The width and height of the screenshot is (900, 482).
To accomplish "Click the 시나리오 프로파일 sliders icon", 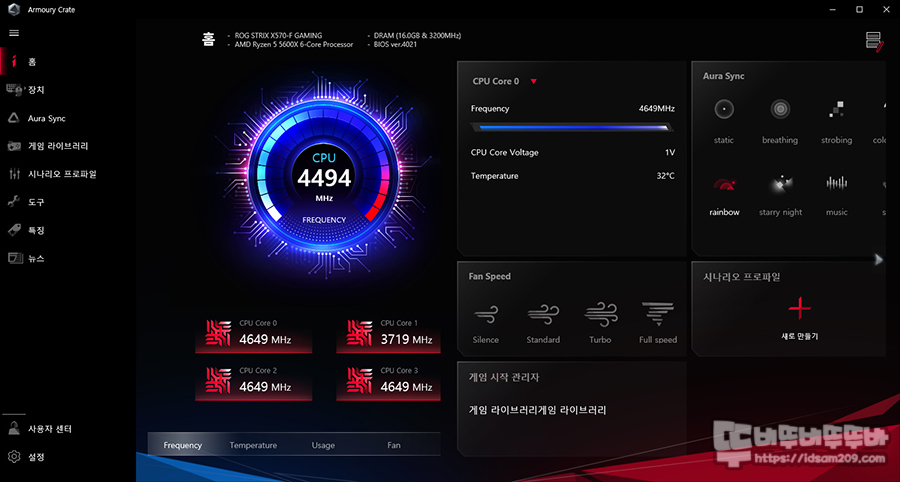I will click(x=14, y=174).
